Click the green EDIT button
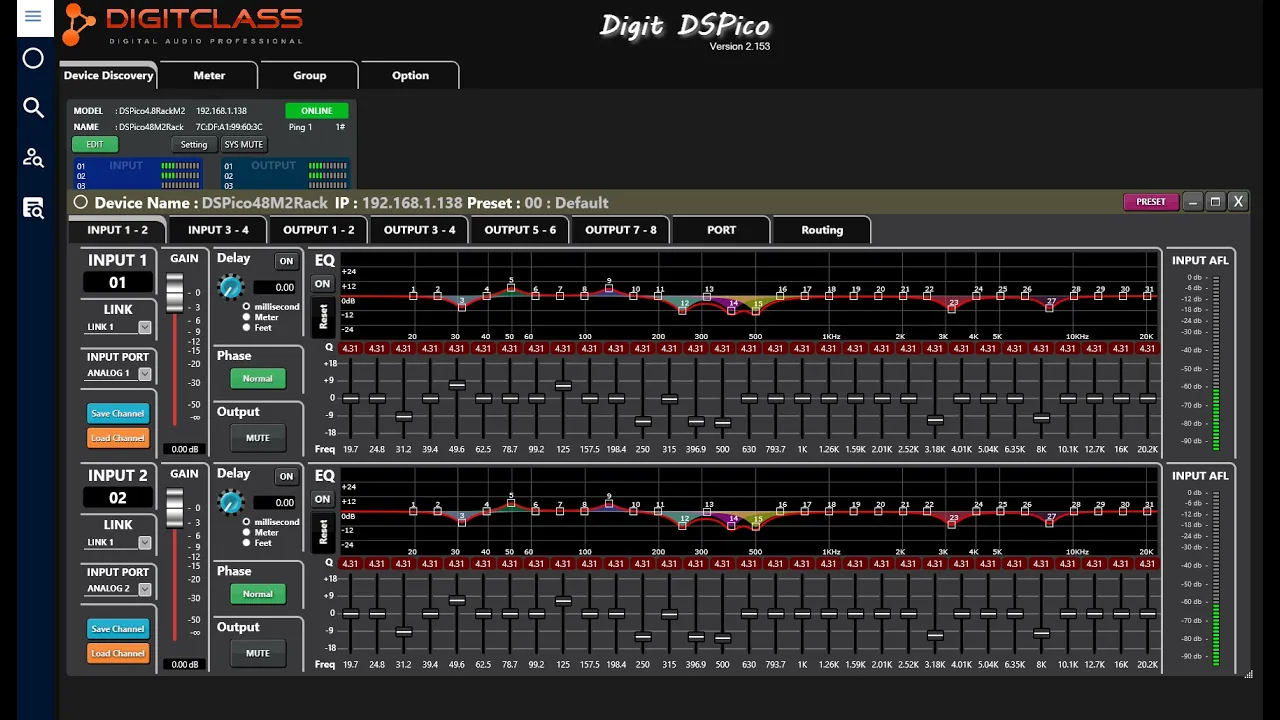Screen dimensions: 1280x720 (95, 145)
